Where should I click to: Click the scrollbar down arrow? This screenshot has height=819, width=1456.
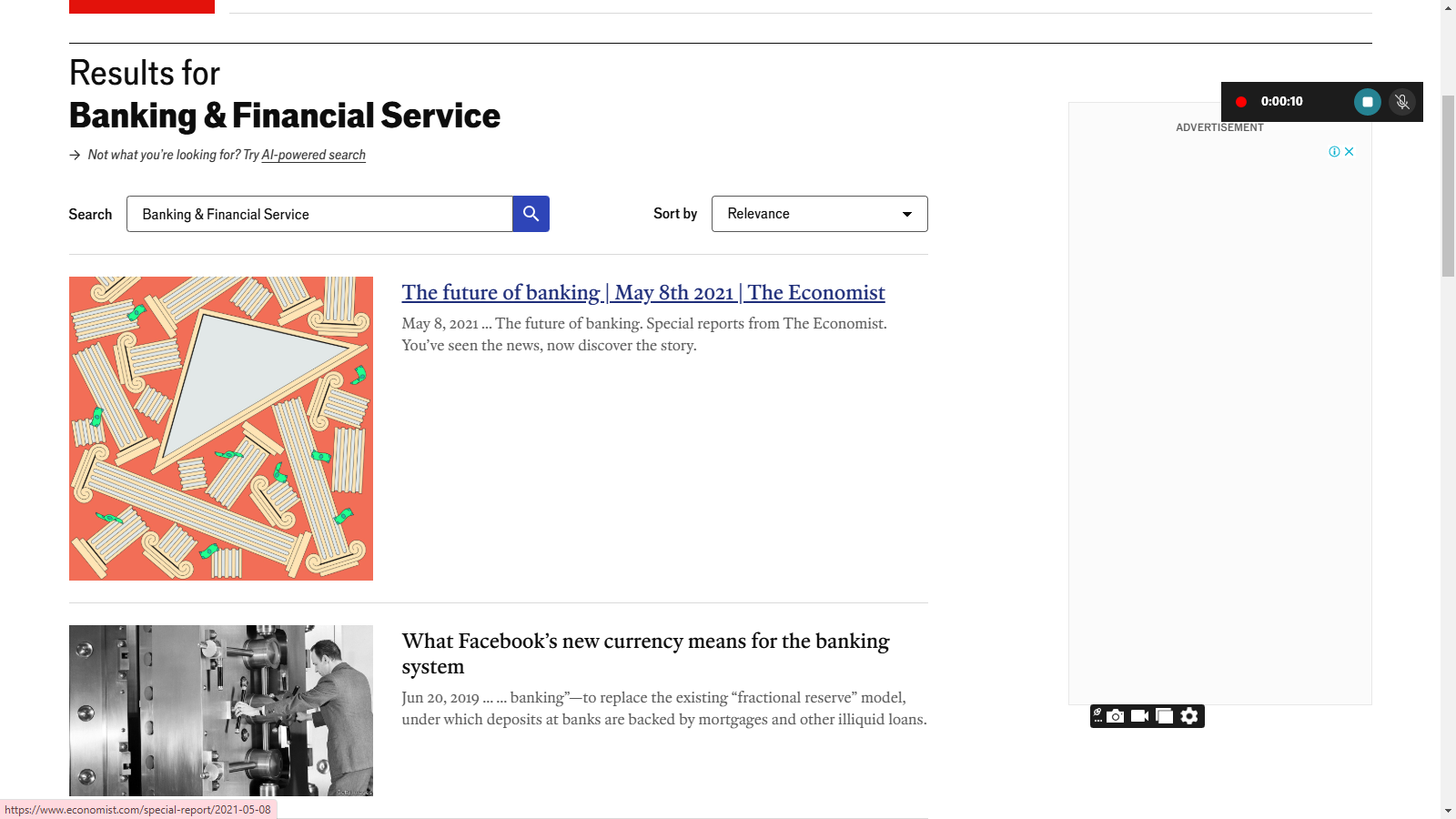pos(1448,810)
